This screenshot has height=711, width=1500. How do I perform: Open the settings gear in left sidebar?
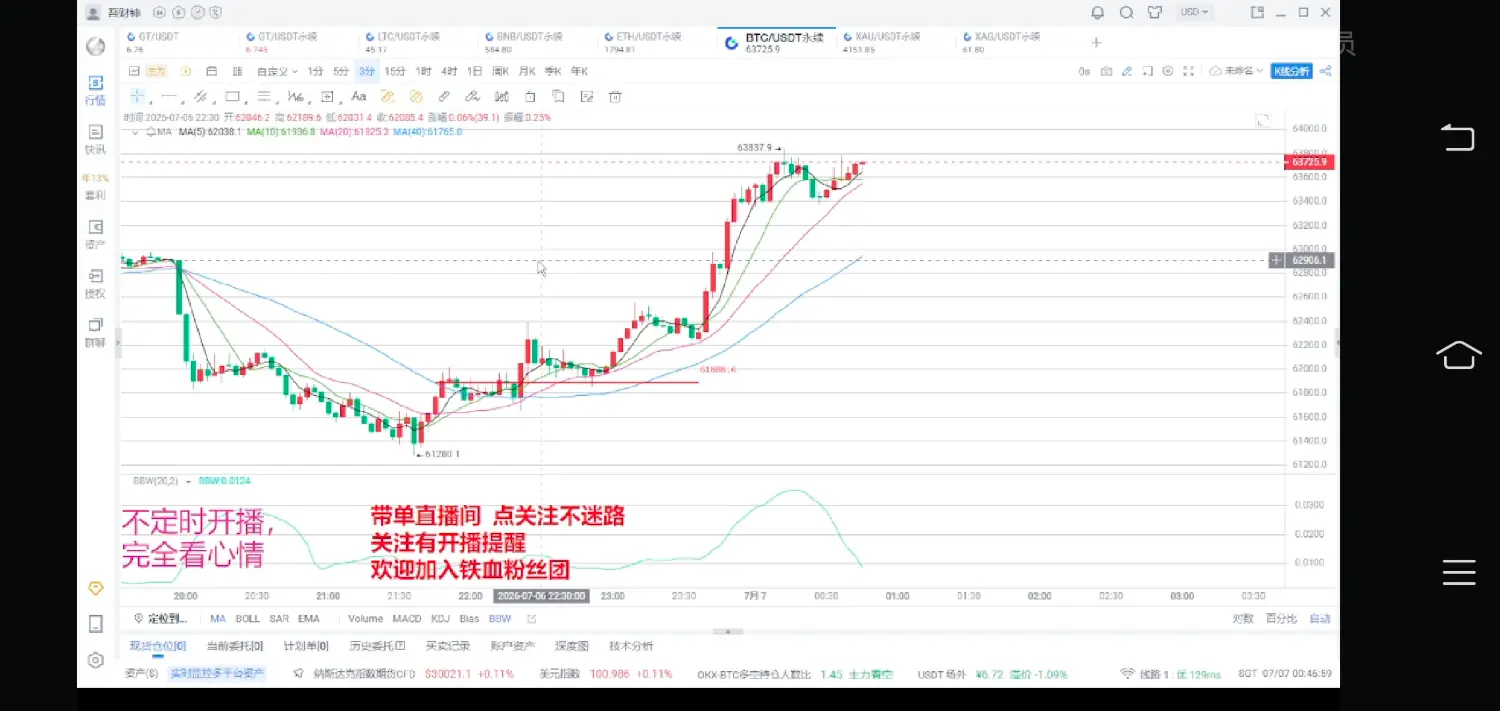pos(95,660)
